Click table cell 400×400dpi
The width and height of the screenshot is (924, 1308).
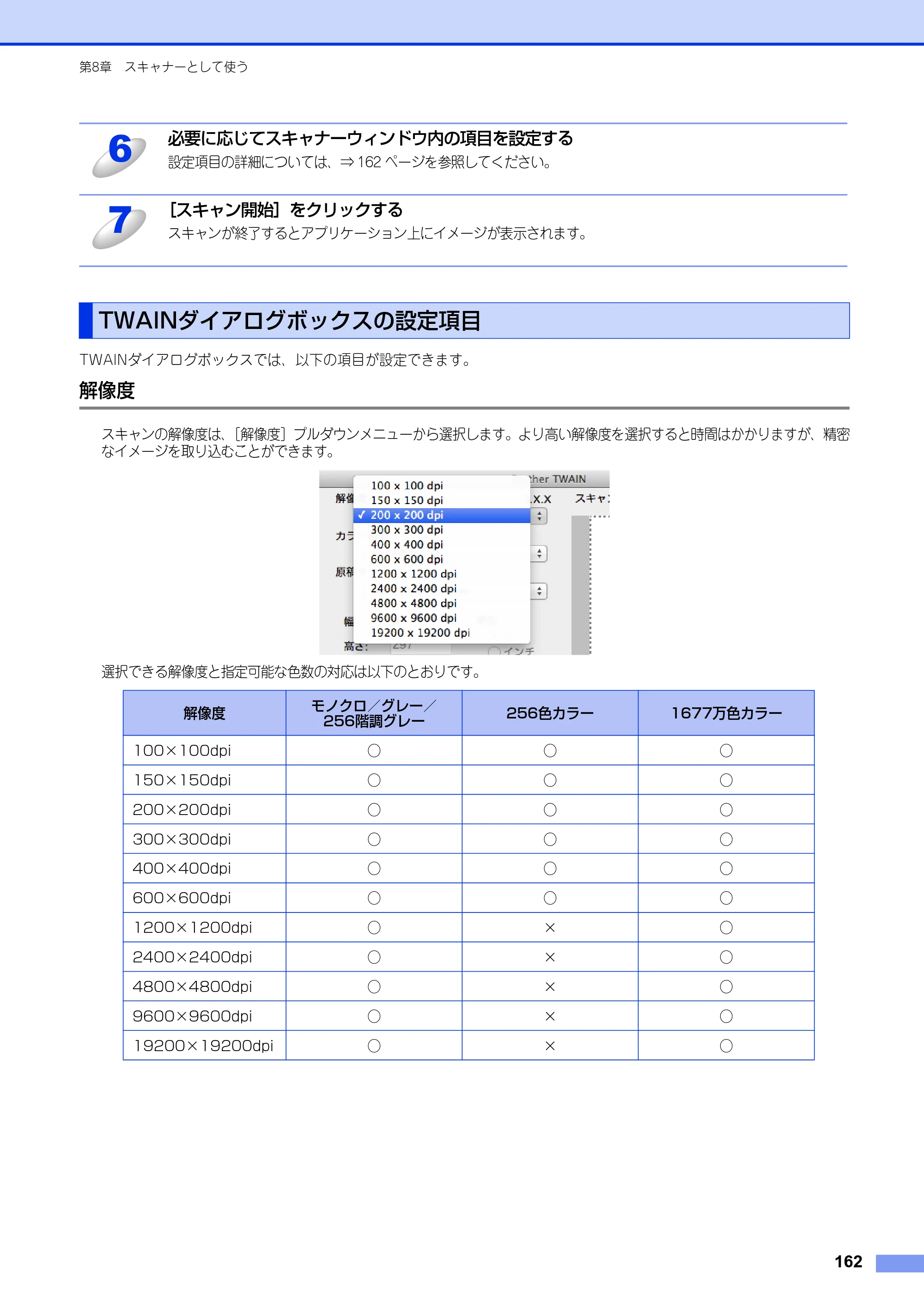205,869
